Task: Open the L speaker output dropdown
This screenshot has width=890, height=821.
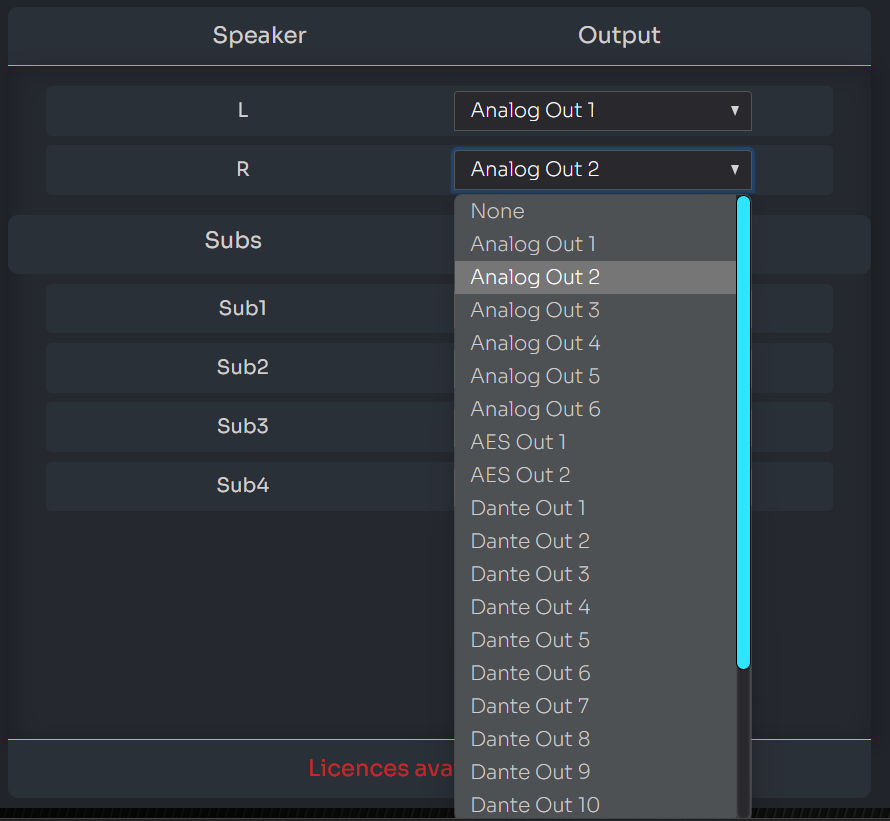Action: (x=602, y=111)
